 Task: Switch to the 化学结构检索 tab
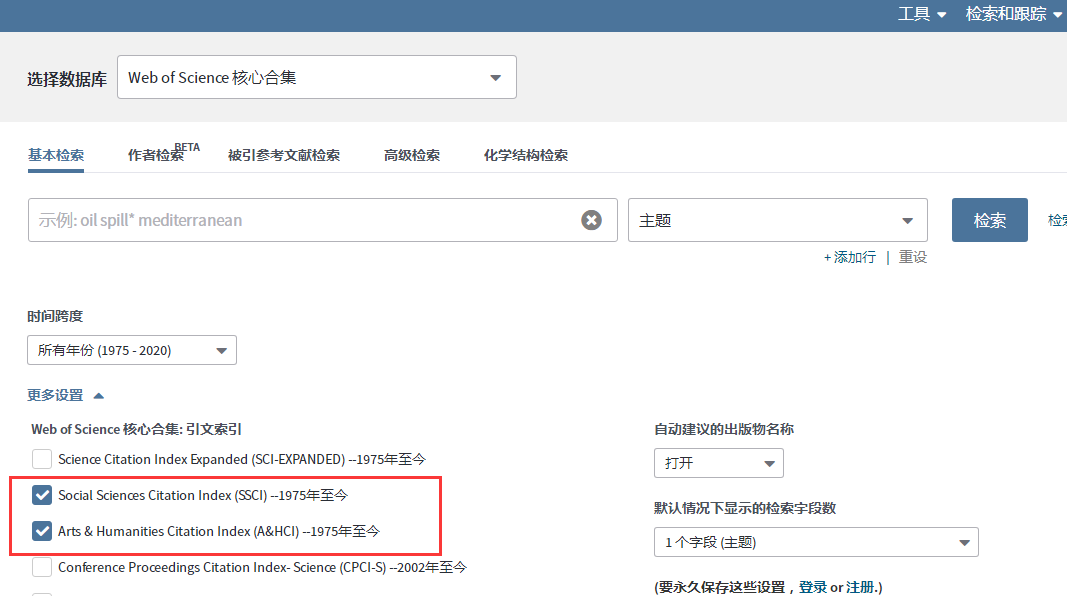pos(525,155)
